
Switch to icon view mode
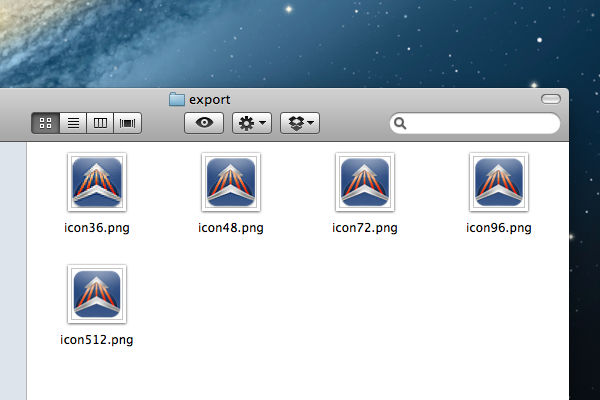(46, 123)
